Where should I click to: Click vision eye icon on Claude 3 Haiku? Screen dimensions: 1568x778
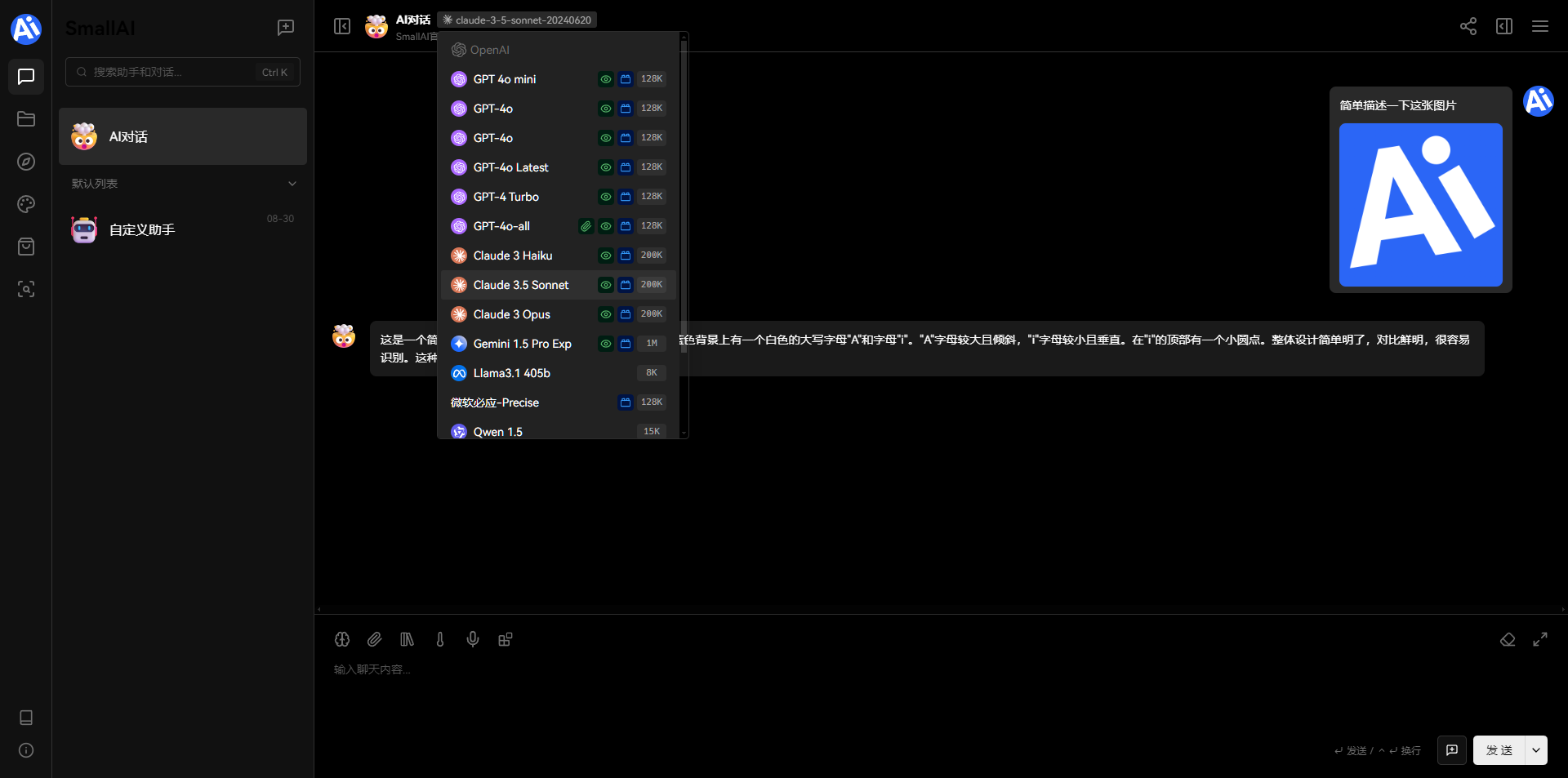pyautogui.click(x=606, y=256)
